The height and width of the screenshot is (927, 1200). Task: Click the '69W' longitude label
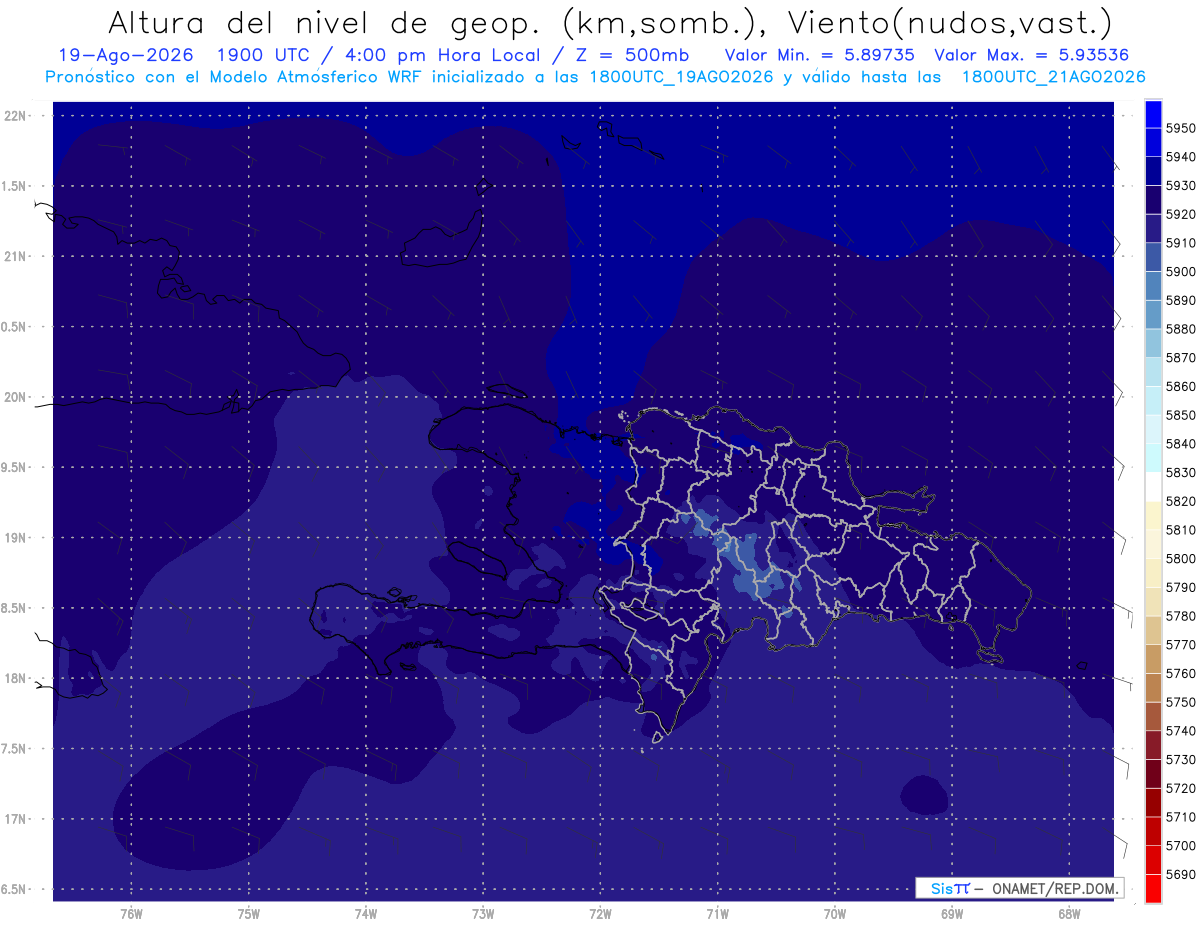click(x=952, y=914)
